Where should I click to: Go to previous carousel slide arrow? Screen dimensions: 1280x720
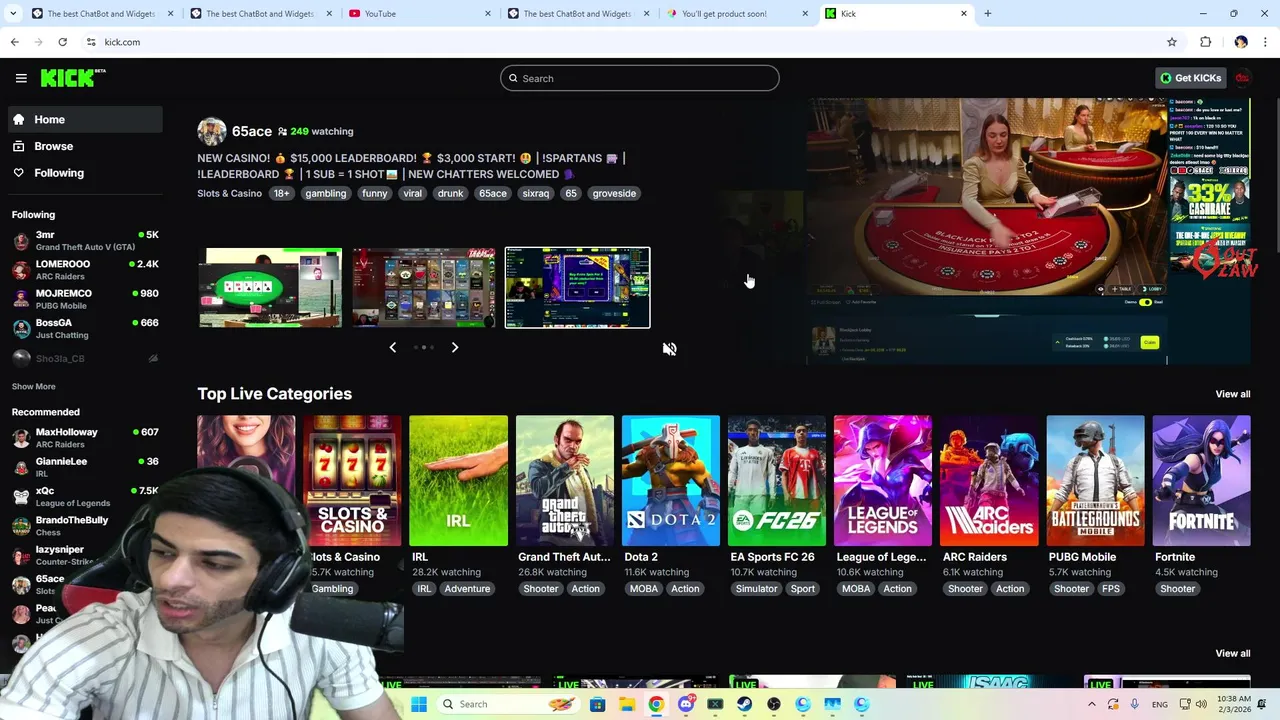click(392, 347)
